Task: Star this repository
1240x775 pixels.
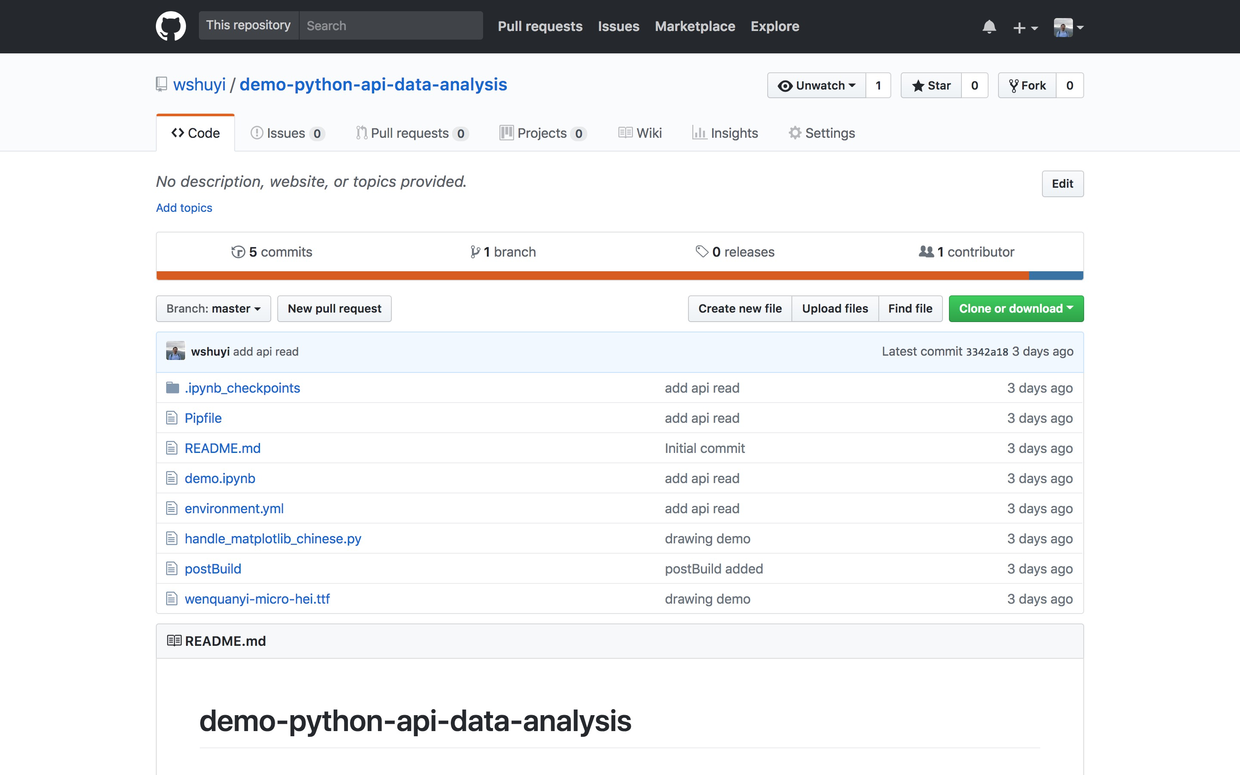Action: 931,86
